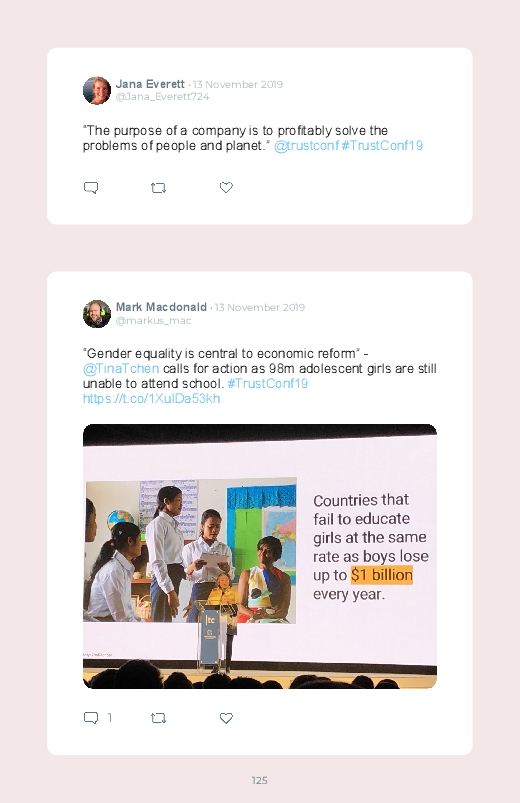
Task: Click the @Jana_Everett724 handle
Action: click(x=162, y=97)
